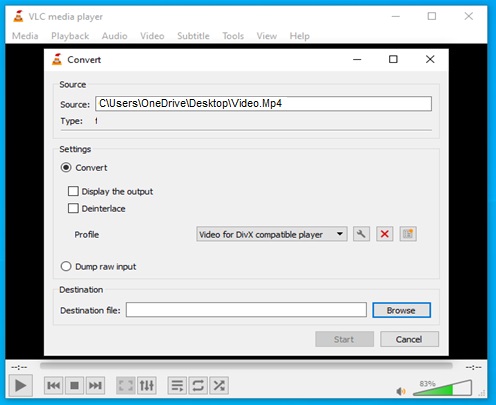Screen dimensions: 496x405
Task: Create a new profile icon
Action: (408, 234)
